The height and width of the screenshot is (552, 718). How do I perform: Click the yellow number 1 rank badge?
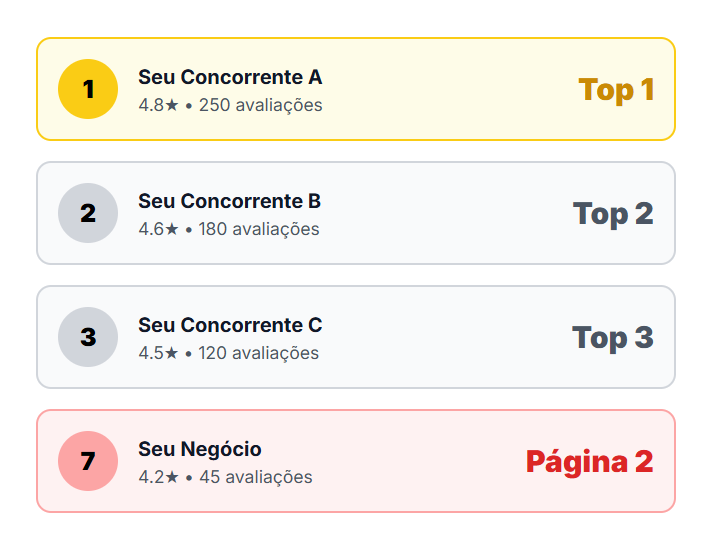[88, 89]
